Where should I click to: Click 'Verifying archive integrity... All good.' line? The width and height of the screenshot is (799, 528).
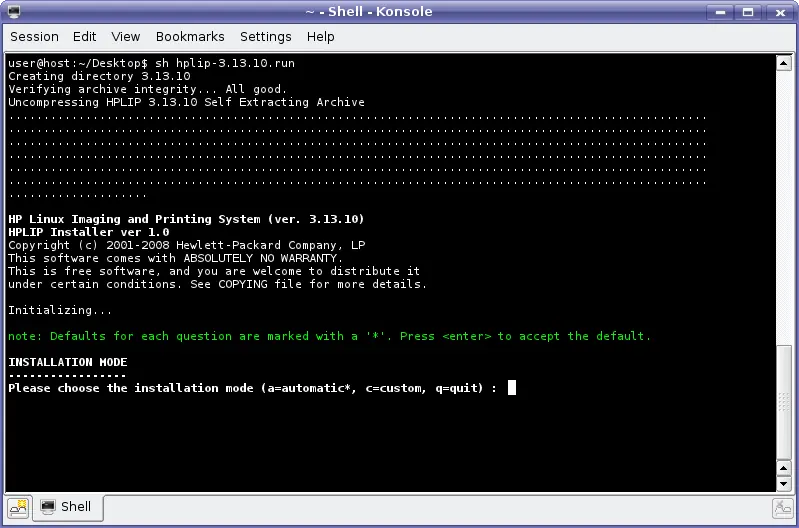pyautogui.click(x=148, y=89)
